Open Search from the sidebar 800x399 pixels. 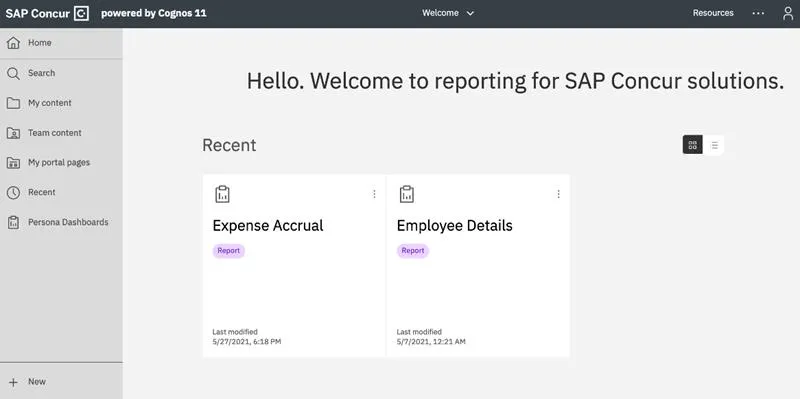pos(61,73)
